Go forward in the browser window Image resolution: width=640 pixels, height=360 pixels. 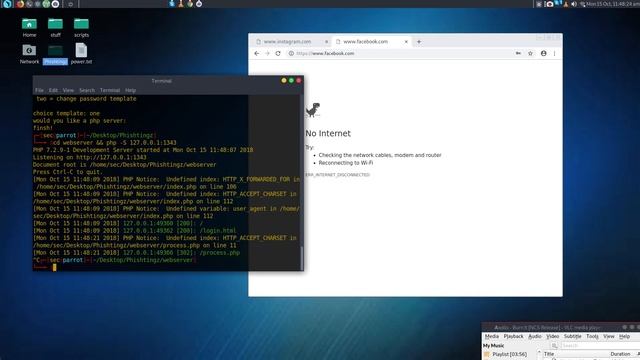pyautogui.click(x=267, y=53)
